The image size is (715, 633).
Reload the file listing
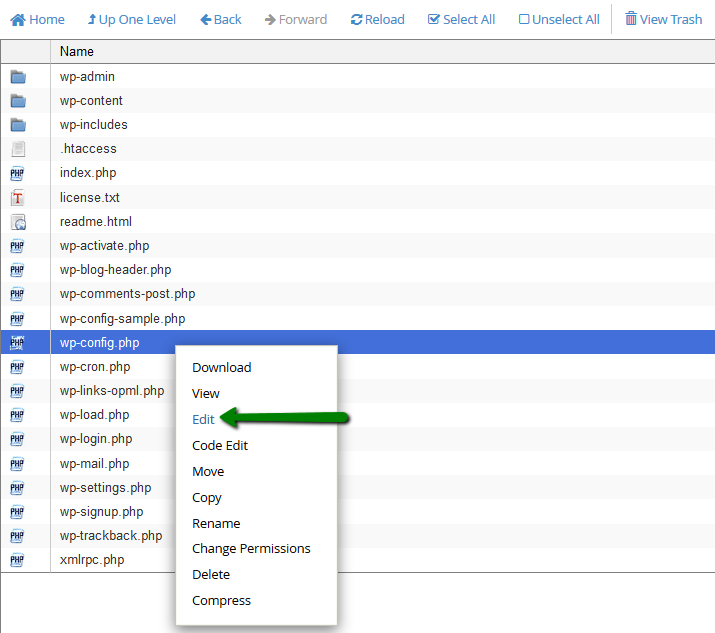click(378, 20)
